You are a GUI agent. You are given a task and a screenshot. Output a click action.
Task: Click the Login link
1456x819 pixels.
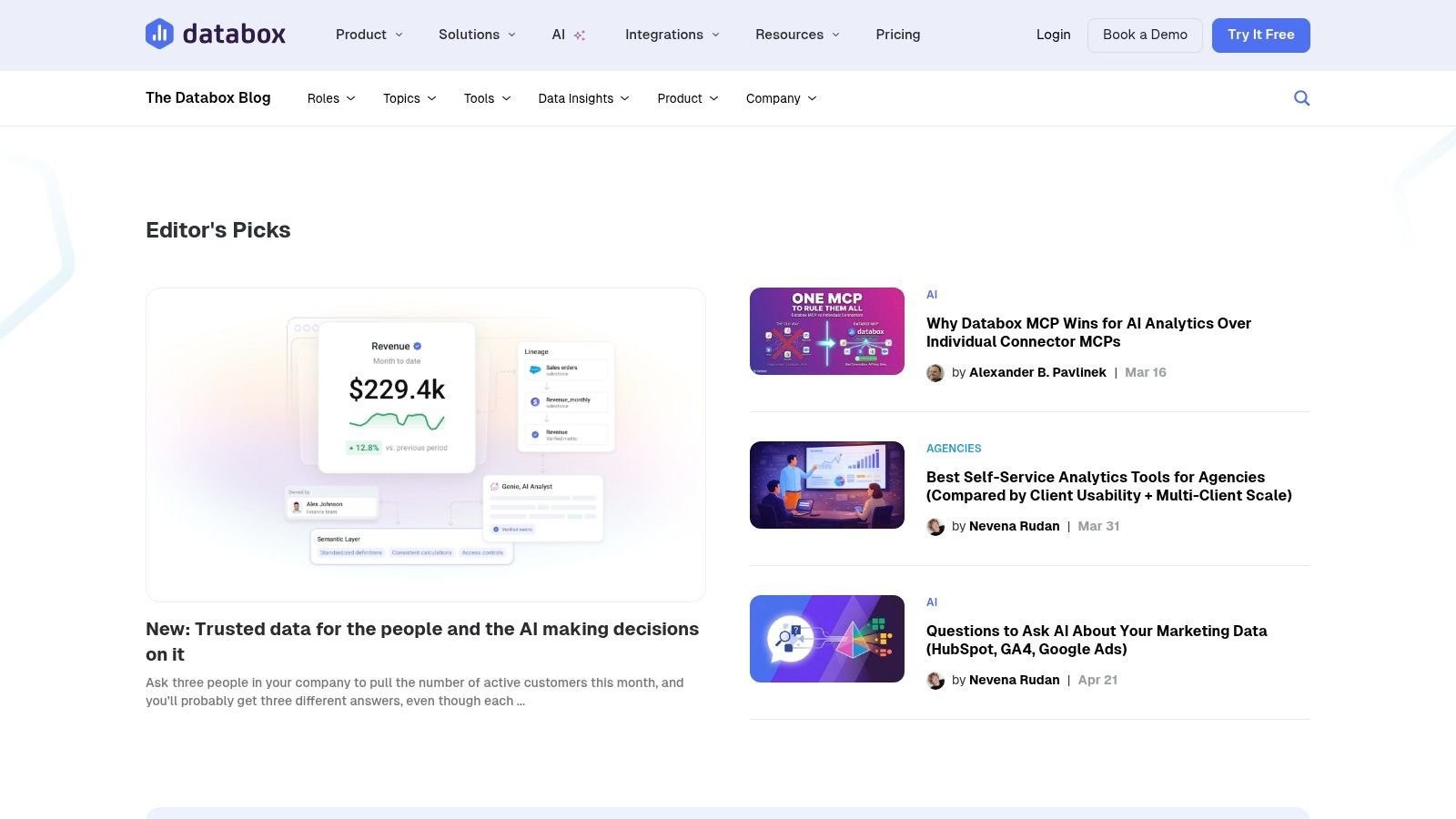1053,35
